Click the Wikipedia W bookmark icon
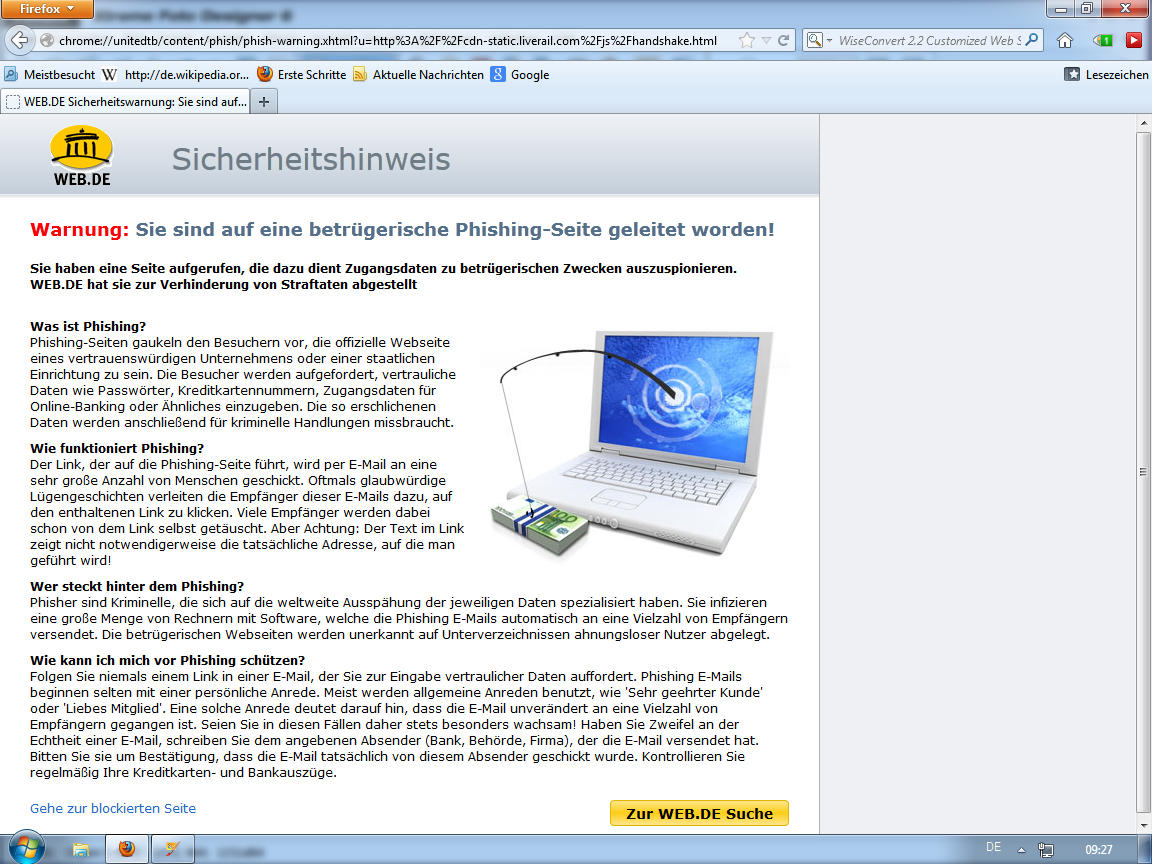This screenshot has height=864, width=1152. point(109,74)
